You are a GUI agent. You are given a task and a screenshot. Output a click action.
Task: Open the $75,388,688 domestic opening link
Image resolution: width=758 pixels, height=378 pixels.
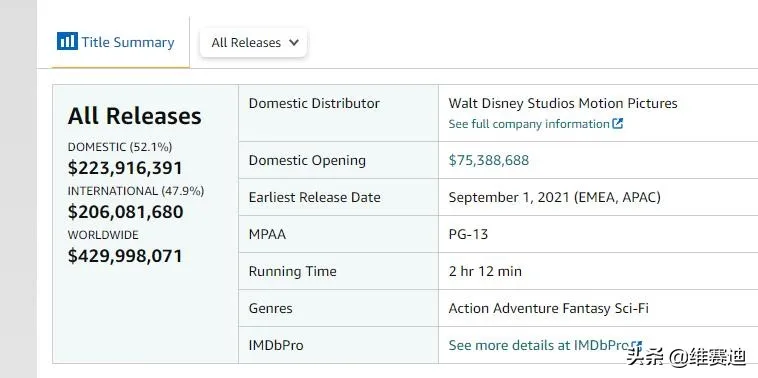point(489,160)
